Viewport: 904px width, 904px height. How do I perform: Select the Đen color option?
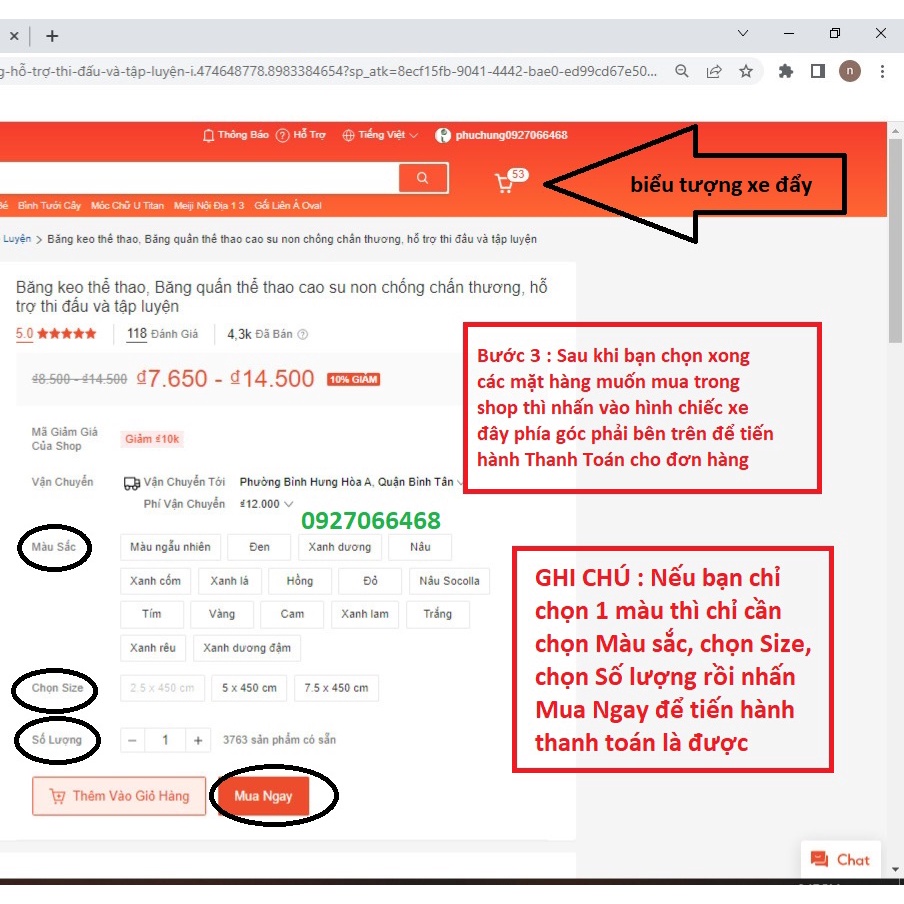[x=260, y=547]
